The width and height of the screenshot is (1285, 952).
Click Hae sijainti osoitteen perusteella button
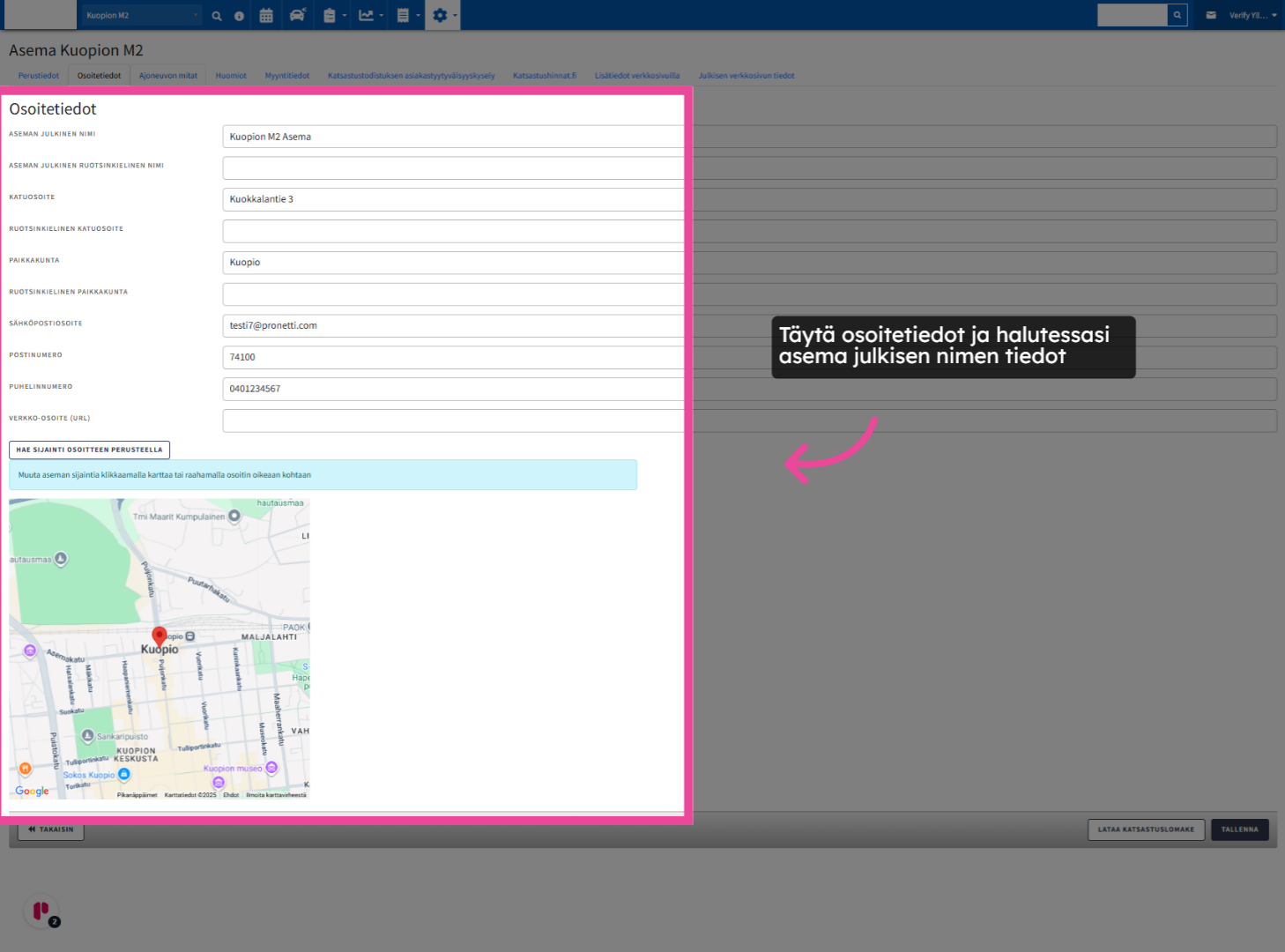[x=89, y=450]
